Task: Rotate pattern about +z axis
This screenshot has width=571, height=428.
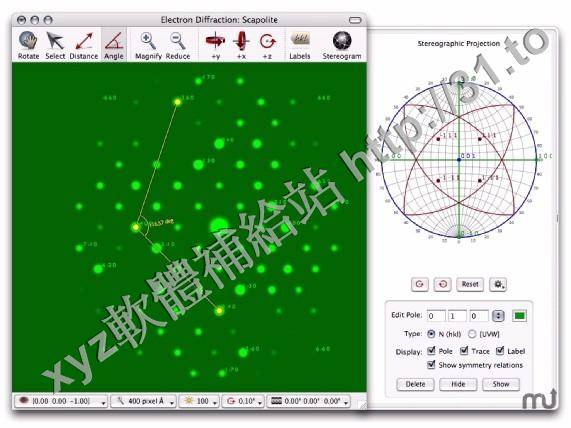Action: (x=267, y=45)
